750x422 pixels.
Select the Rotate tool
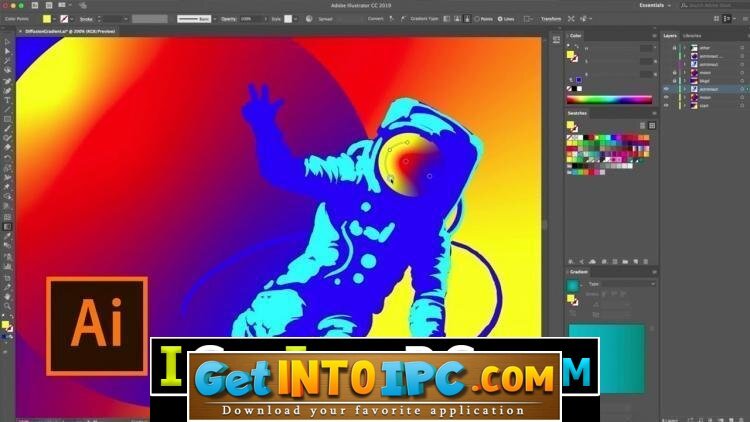coord(7,158)
